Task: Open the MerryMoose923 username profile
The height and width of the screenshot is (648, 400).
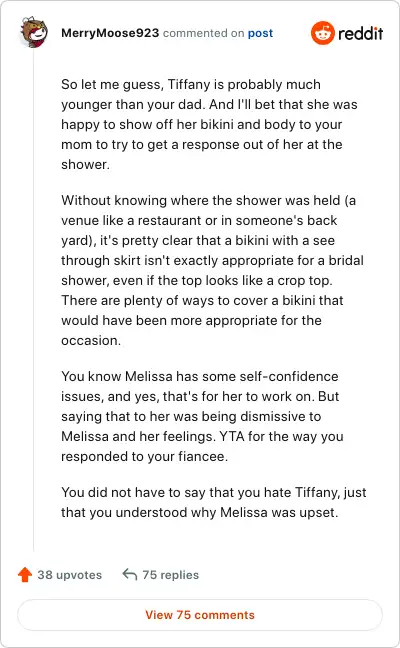Action: tap(110, 33)
